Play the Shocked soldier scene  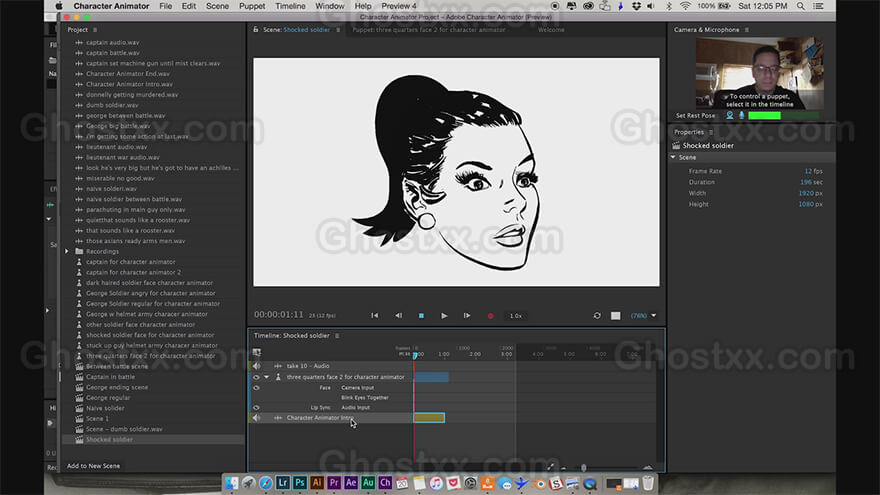click(x=444, y=316)
